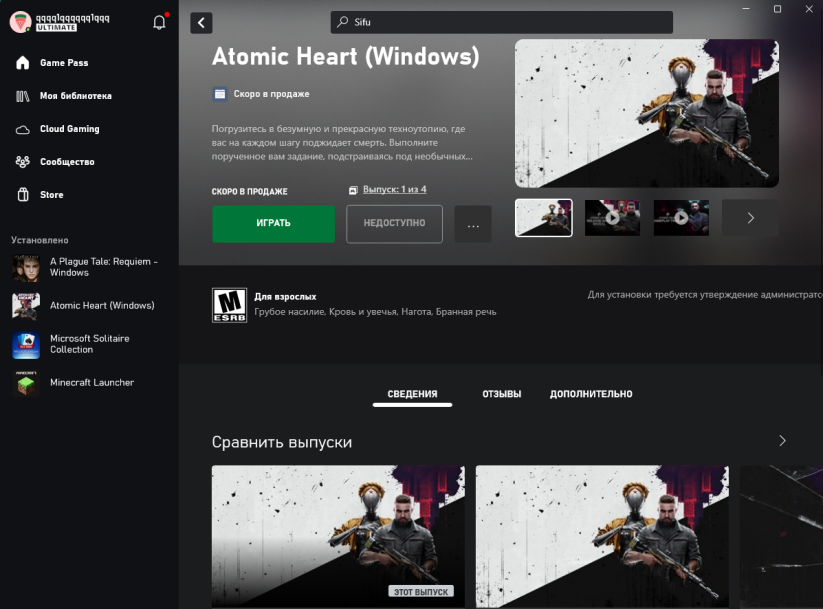Image resolution: width=823 pixels, height=609 pixels.
Task: Click the Atomic Heart (Windows) sidebar text
Action: (x=102, y=306)
